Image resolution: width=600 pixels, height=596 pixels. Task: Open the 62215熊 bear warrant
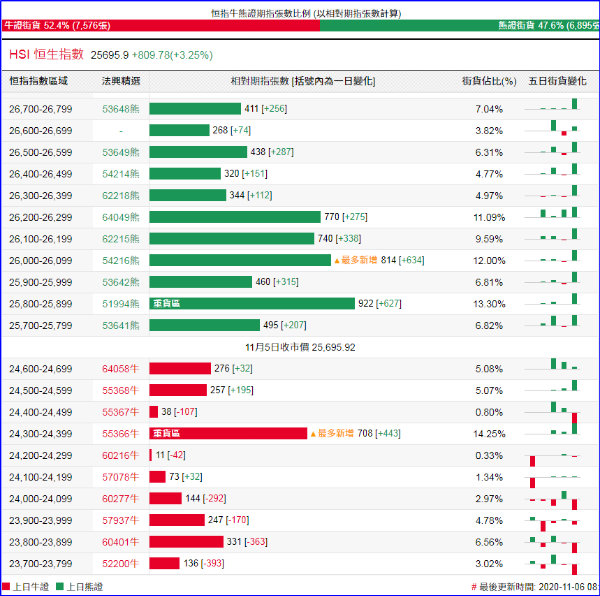[121, 239]
